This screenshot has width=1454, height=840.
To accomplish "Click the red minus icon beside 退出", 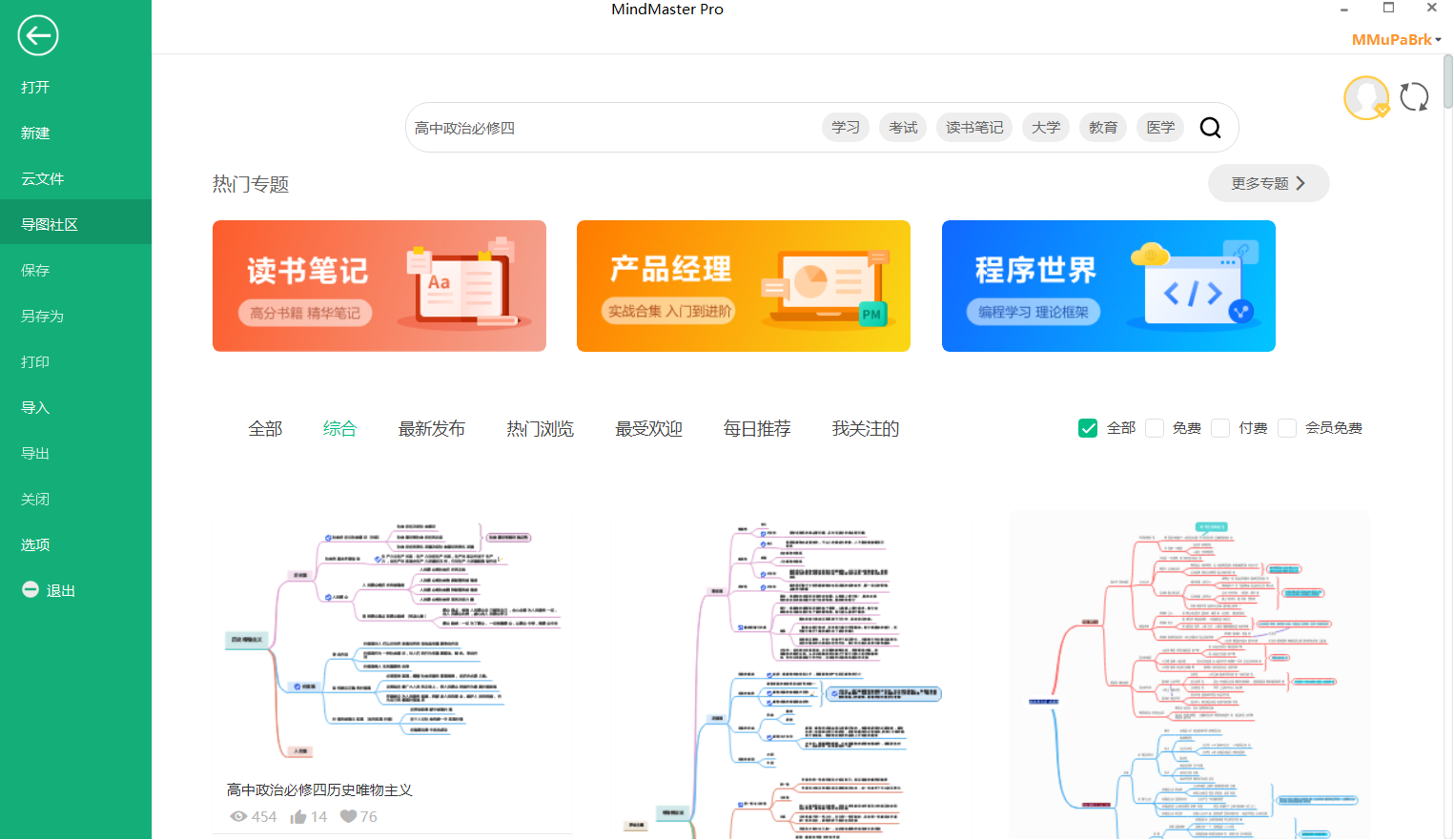I will click(31, 590).
